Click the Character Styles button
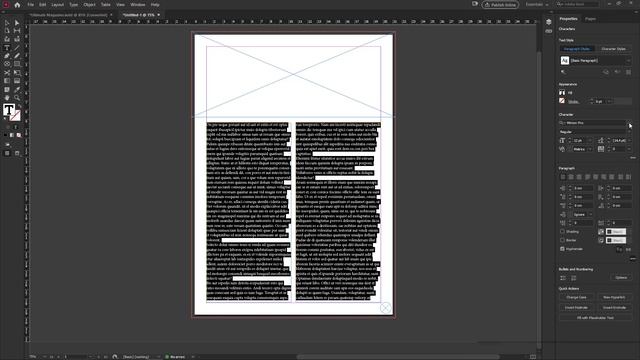This screenshot has height=360, width=640. pos(613,49)
